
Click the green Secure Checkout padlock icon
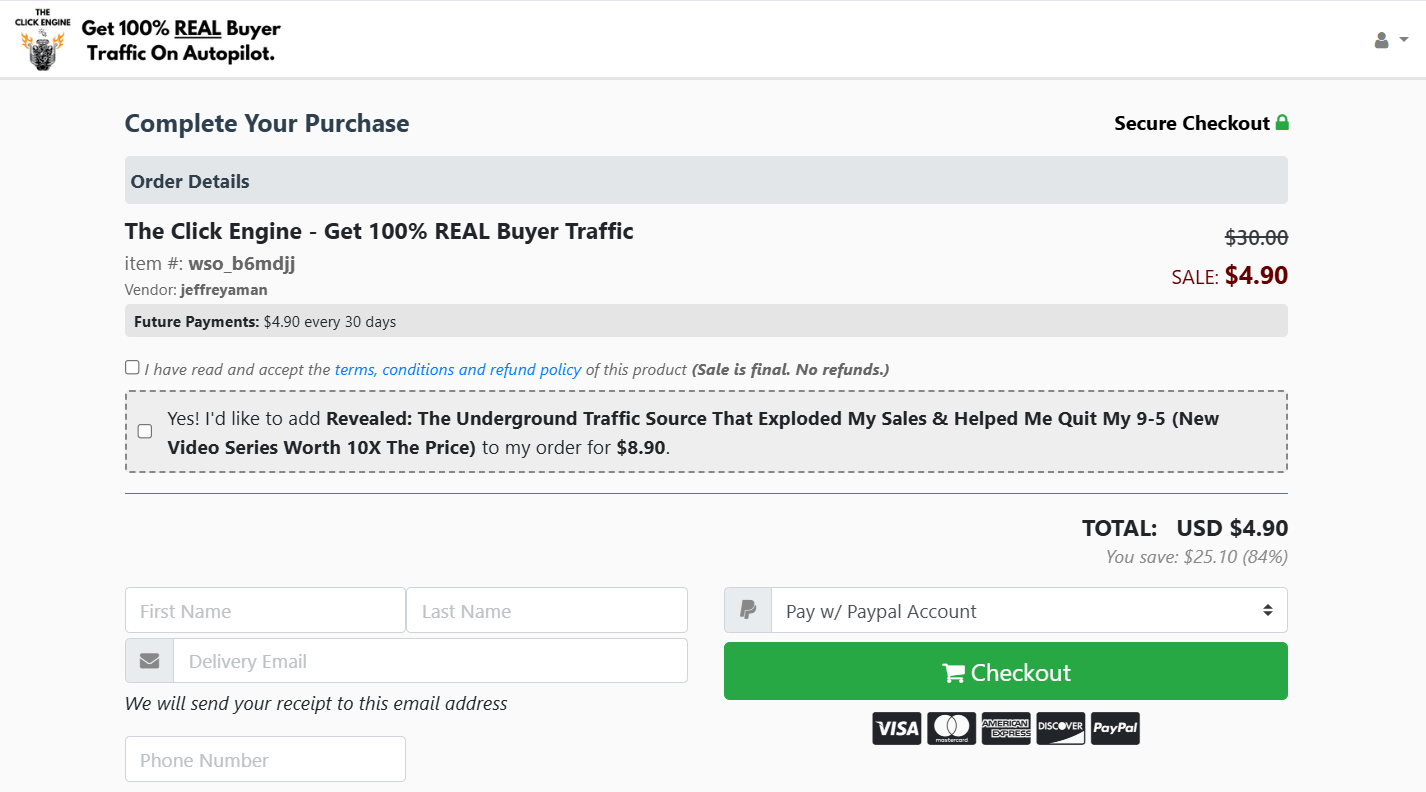tap(1282, 122)
